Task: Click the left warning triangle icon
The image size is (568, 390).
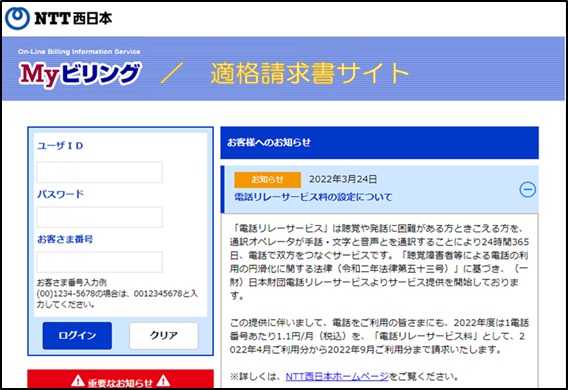Action: pos(78,381)
